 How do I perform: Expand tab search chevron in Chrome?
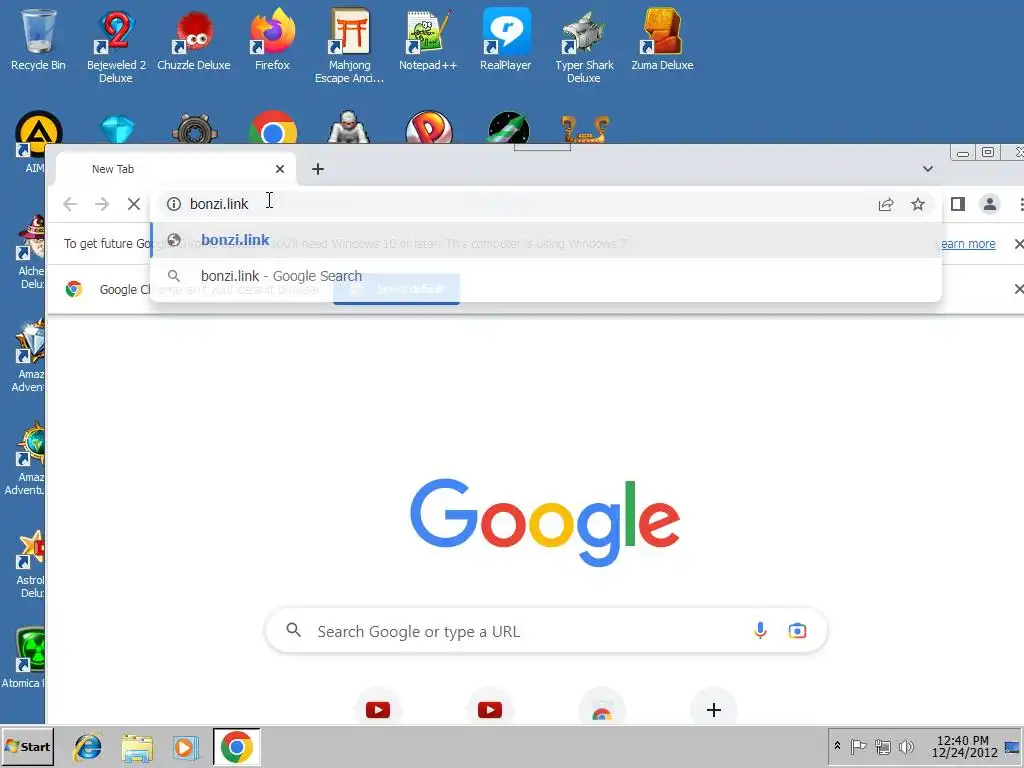[927, 169]
